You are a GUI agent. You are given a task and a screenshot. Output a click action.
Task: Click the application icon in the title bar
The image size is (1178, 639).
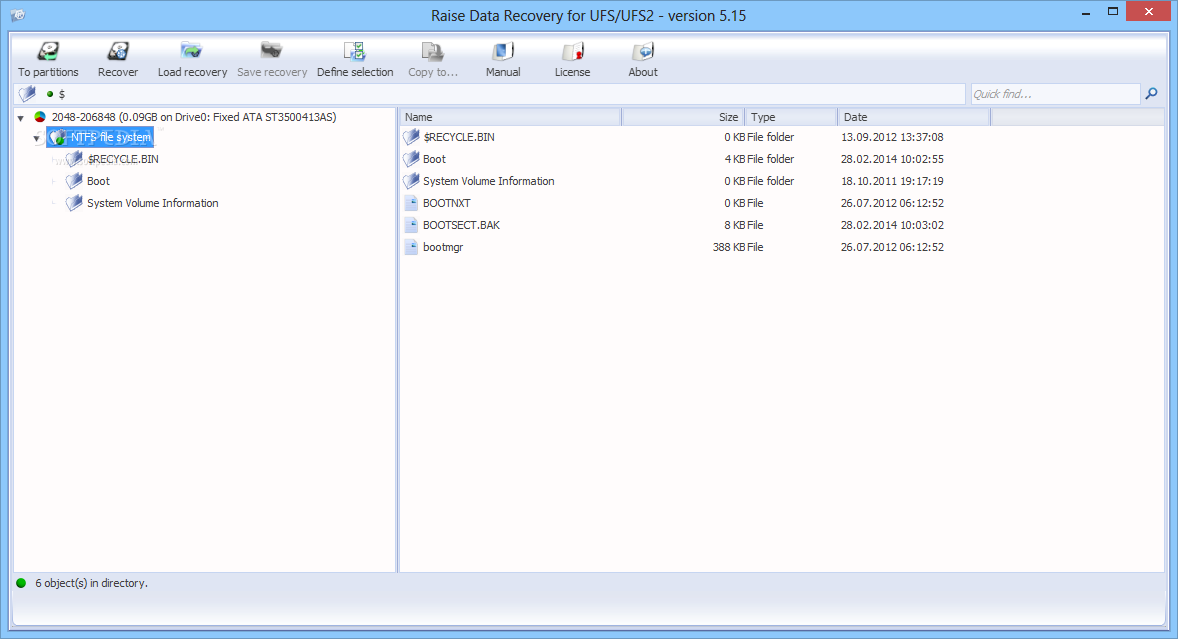click(18, 15)
